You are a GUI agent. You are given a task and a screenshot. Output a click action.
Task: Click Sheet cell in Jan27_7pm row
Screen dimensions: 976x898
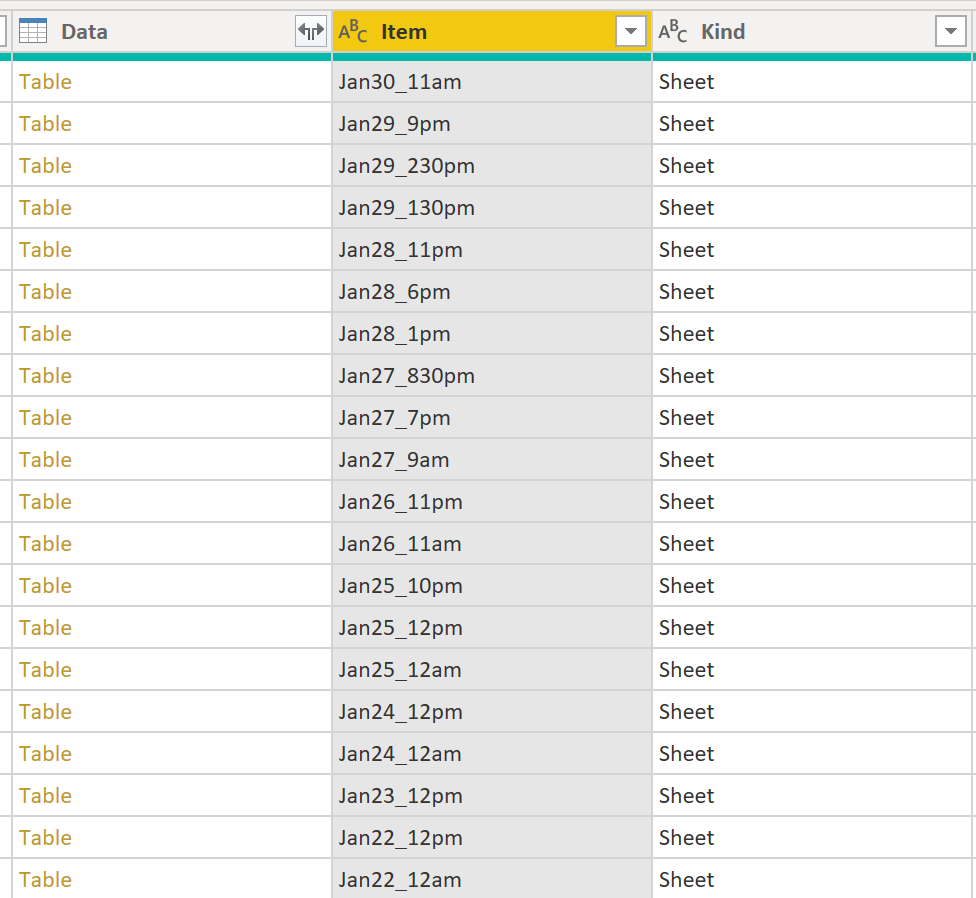(812, 418)
